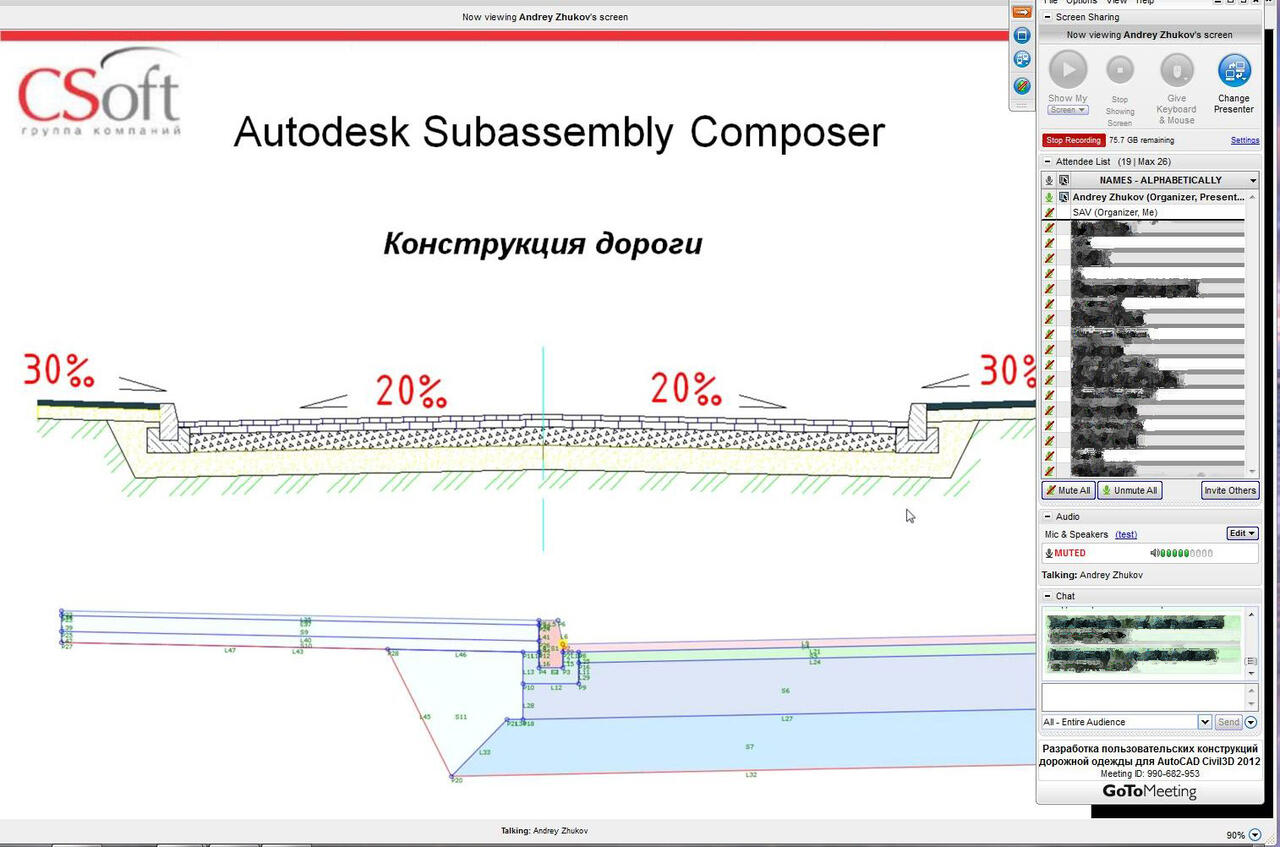Click the round arrow button beside Send
The width and height of the screenshot is (1280, 847).
click(1251, 722)
